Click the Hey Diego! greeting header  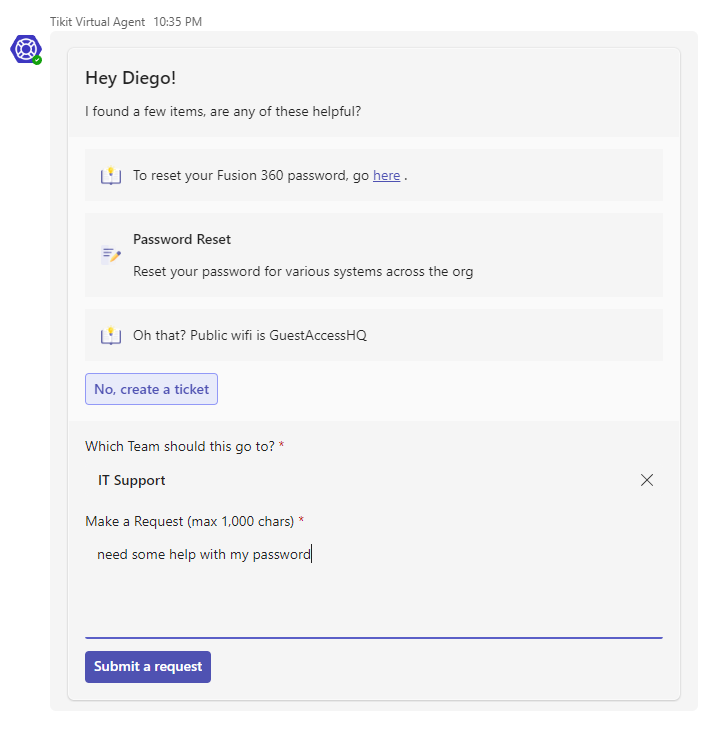(131, 78)
